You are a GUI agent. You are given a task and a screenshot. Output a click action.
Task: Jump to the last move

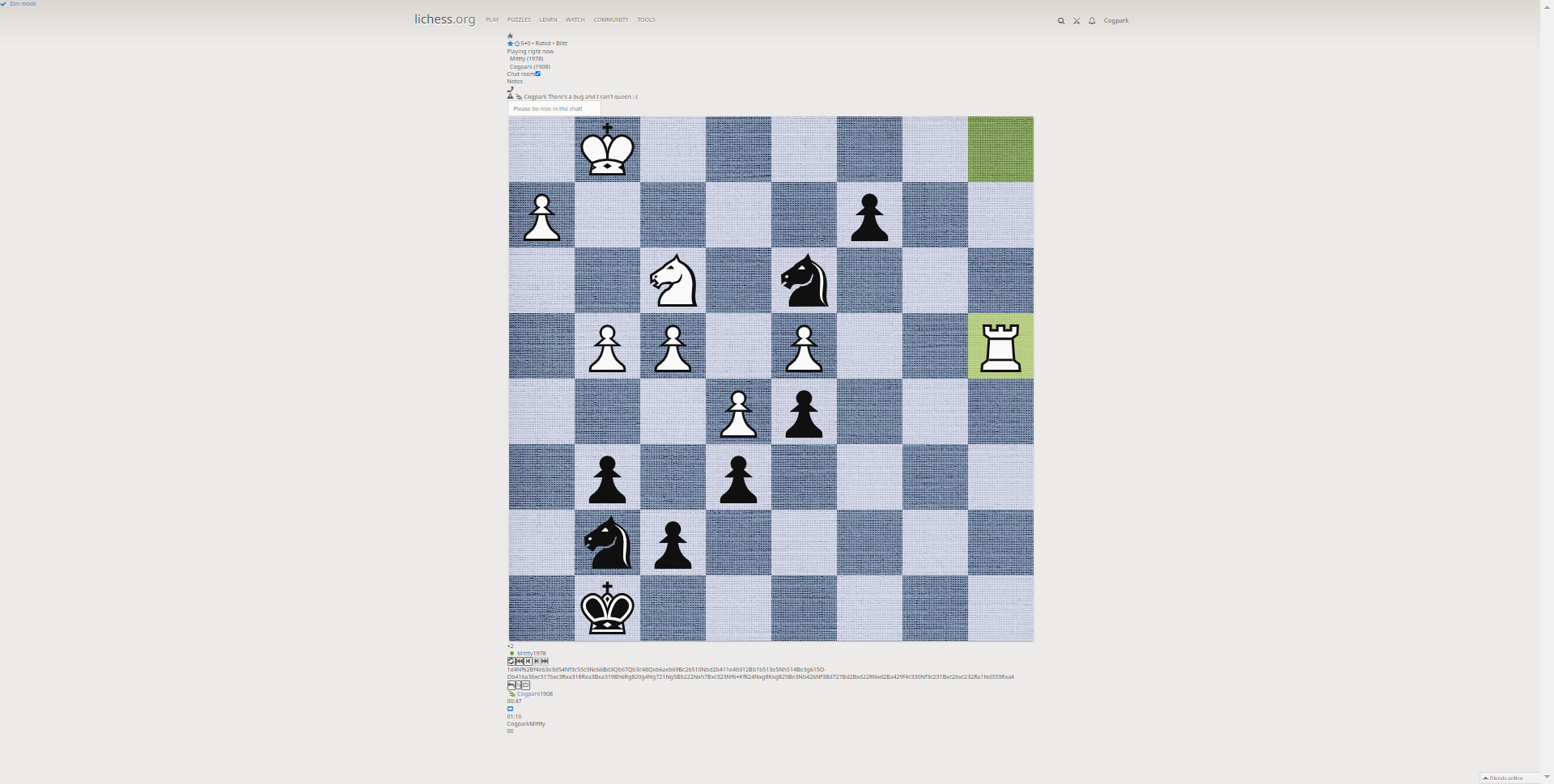click(x=544, y=661)
